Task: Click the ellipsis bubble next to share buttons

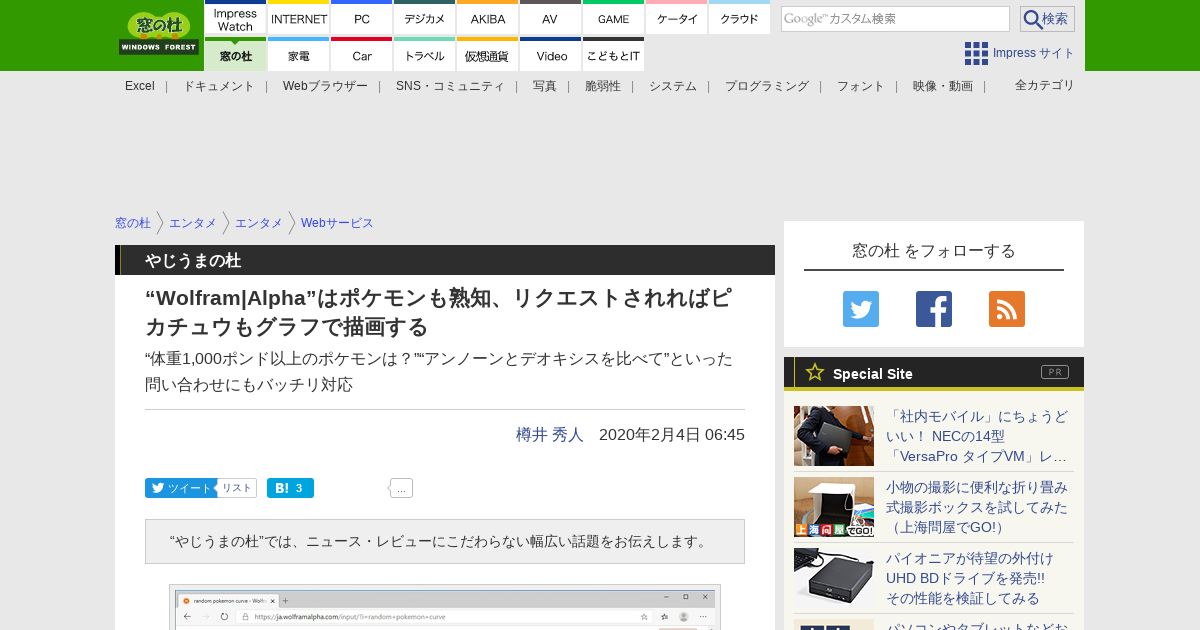Action: click(401, 488)
